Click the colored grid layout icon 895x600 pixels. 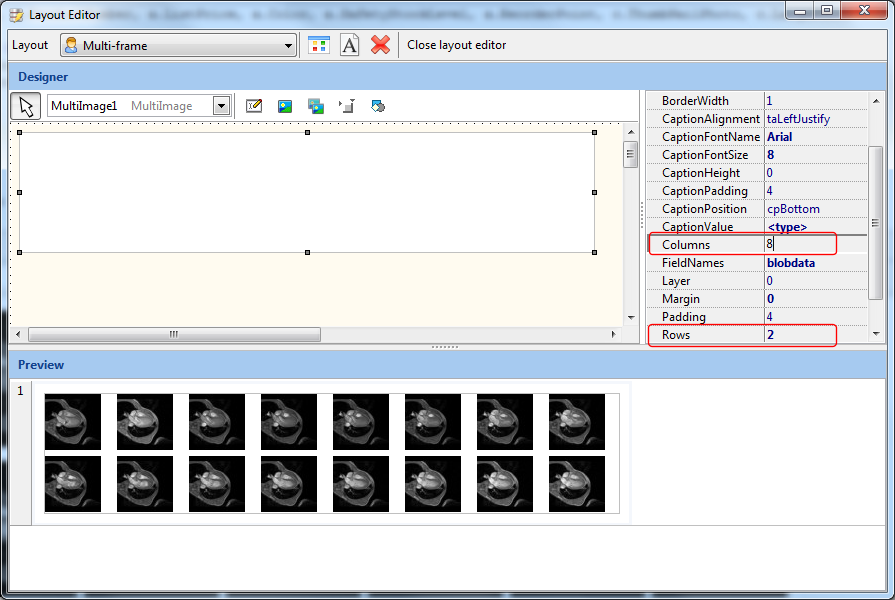pos(318,45)
